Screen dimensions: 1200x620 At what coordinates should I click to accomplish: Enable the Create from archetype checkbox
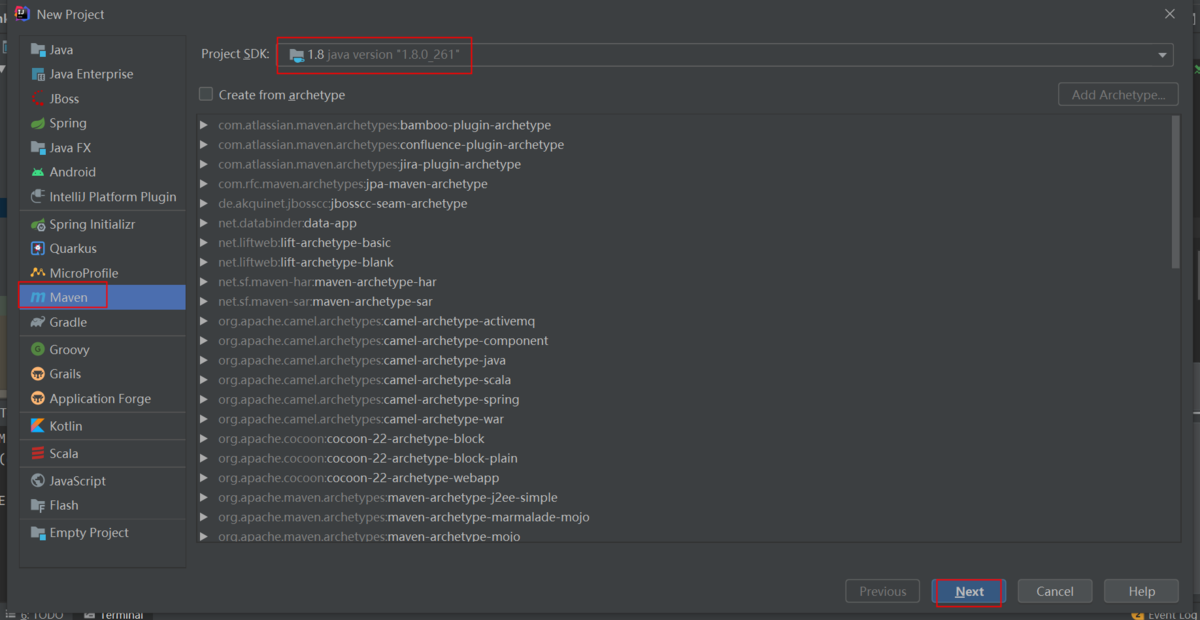(206, 94)
